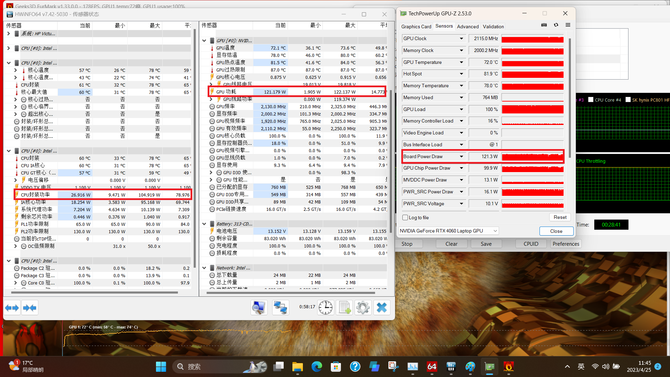The width and height of the screenshot is (670, 377).
Task: Open the Paint palette taskbar icon
Action: point(470,367)
